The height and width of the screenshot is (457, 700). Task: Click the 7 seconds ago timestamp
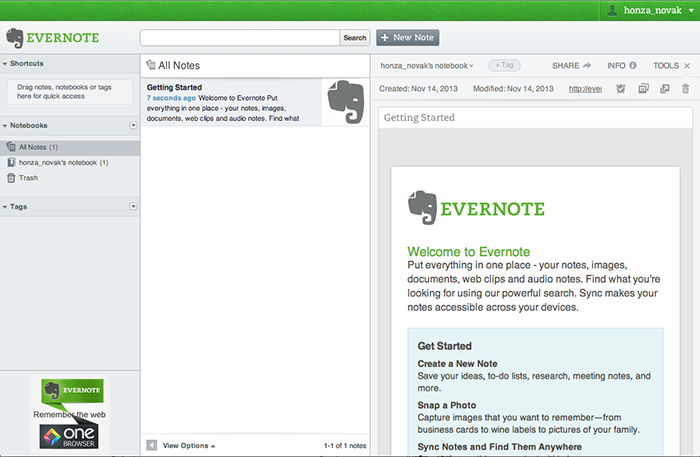click(171, 98)
